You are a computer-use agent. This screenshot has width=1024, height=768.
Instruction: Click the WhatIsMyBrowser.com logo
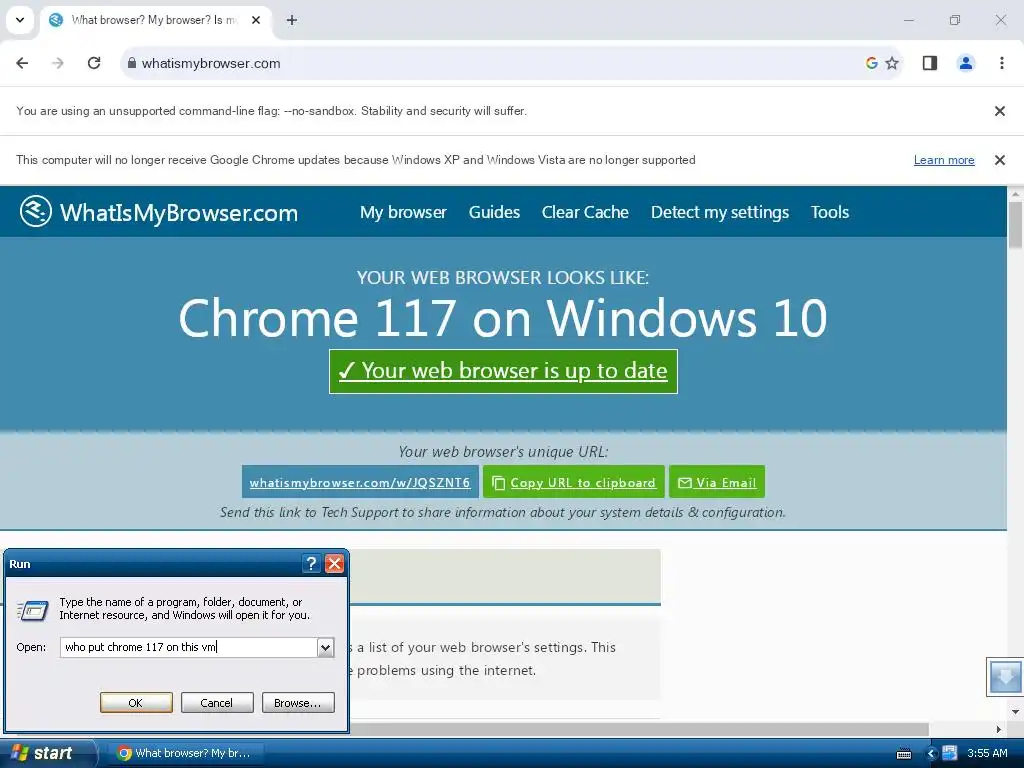159,212
